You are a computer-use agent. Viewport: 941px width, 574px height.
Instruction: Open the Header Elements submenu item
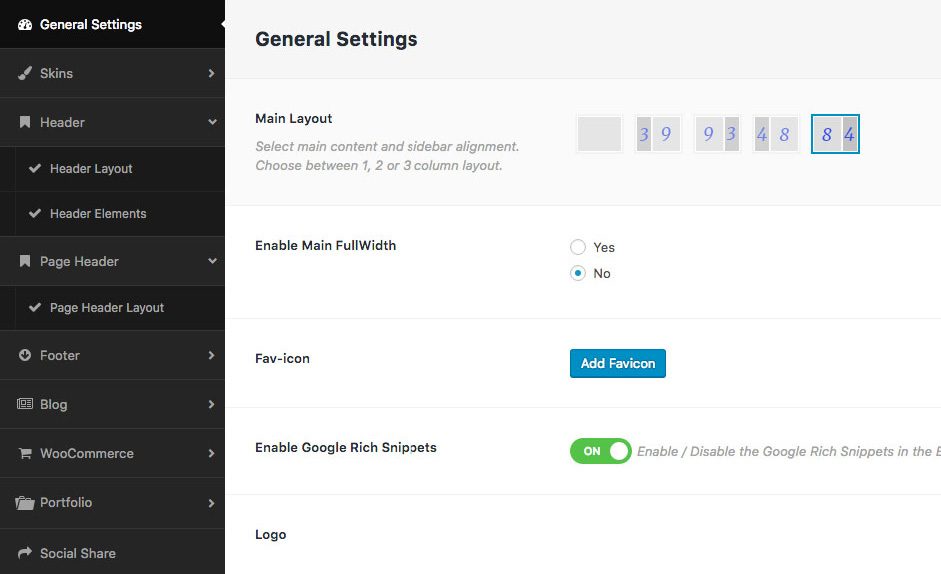98,213
